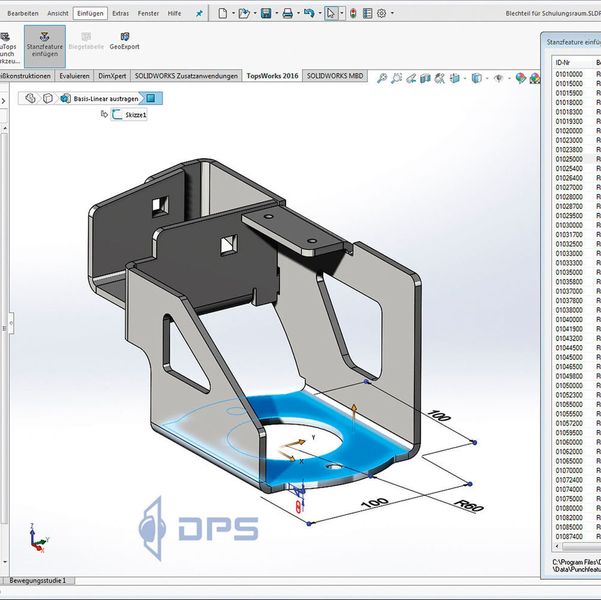Create a new document

[222, 13]
